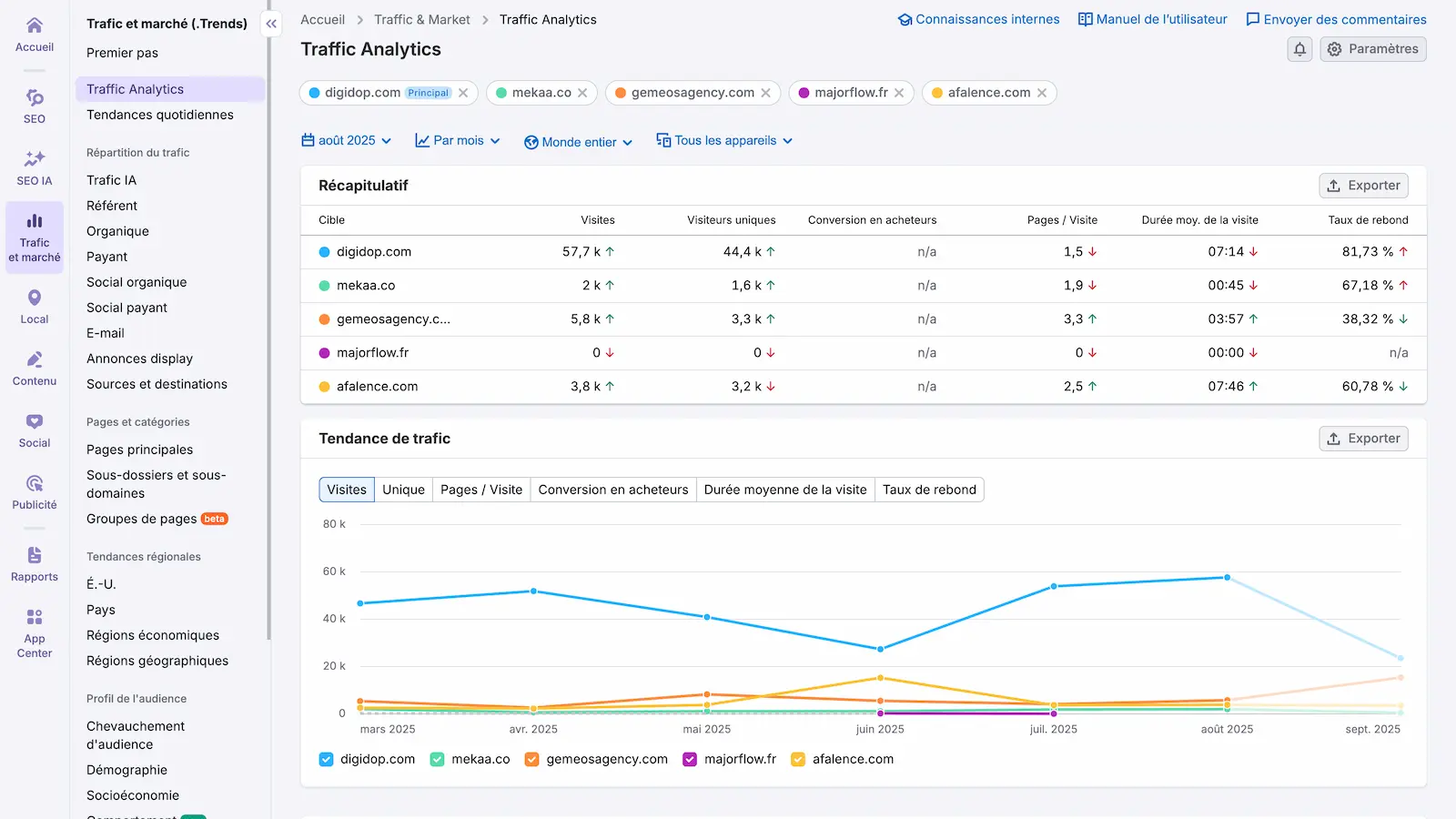Select Trafic et marché bar-chart icon

35,221
